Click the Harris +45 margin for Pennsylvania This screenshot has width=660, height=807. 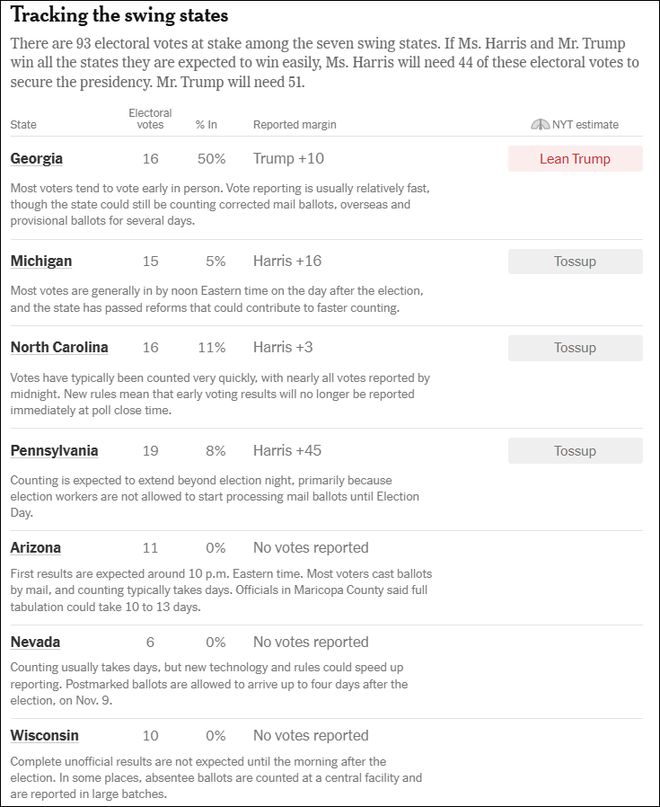[287, 451]
